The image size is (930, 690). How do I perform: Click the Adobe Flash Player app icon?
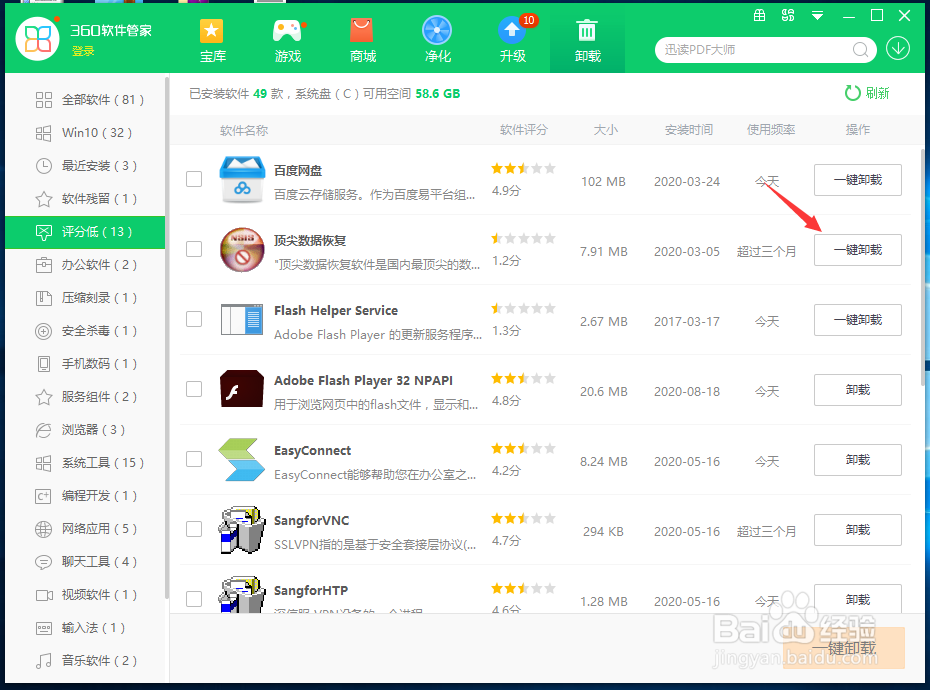click(242, 389)
